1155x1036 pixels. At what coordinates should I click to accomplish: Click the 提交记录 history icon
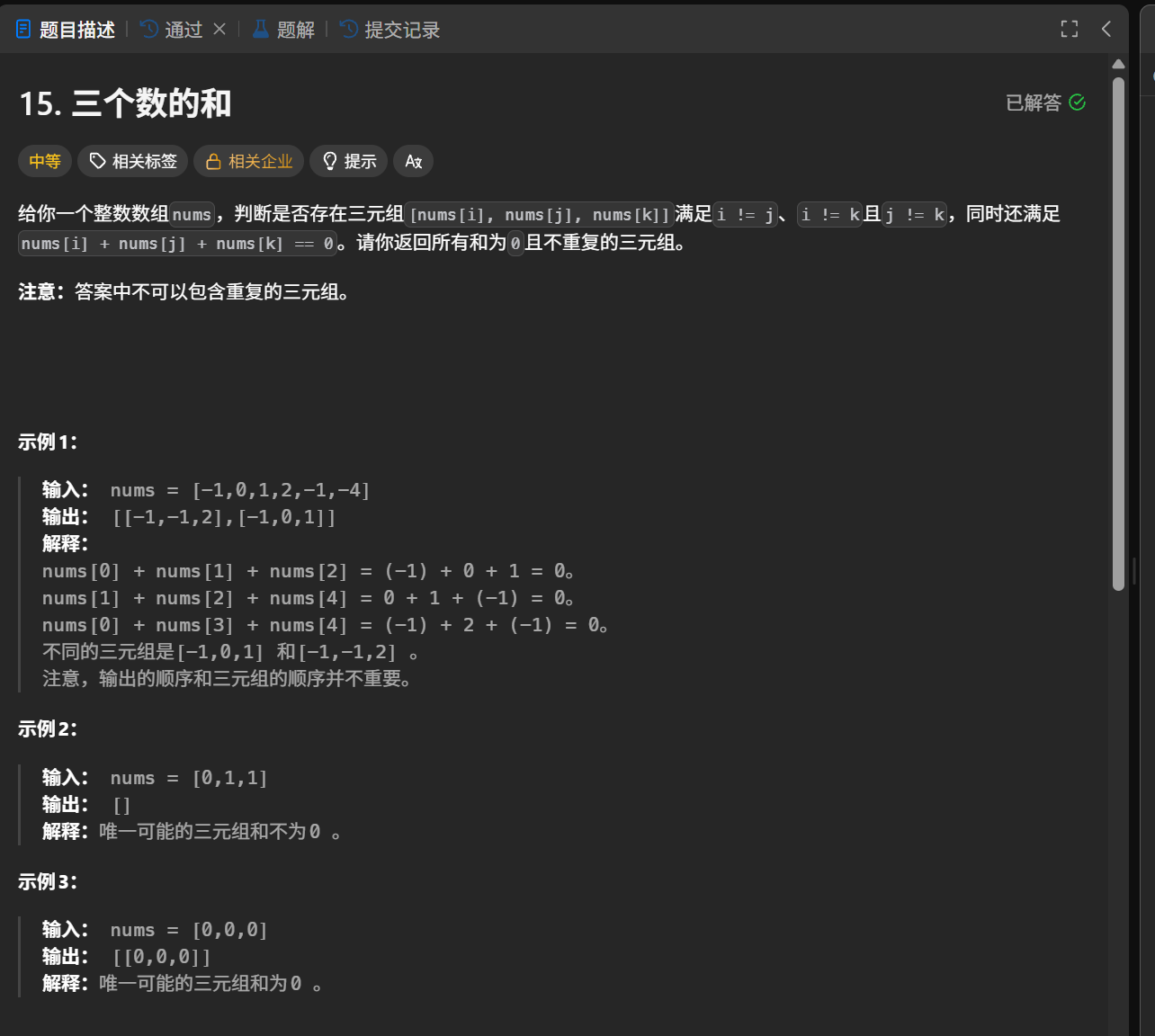[348, 30]
